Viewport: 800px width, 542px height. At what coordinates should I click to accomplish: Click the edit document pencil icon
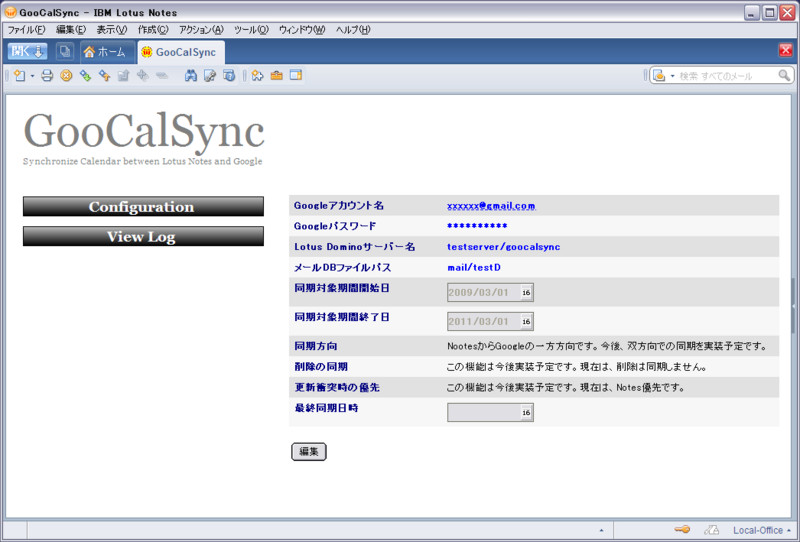click(x=210, y=76)
